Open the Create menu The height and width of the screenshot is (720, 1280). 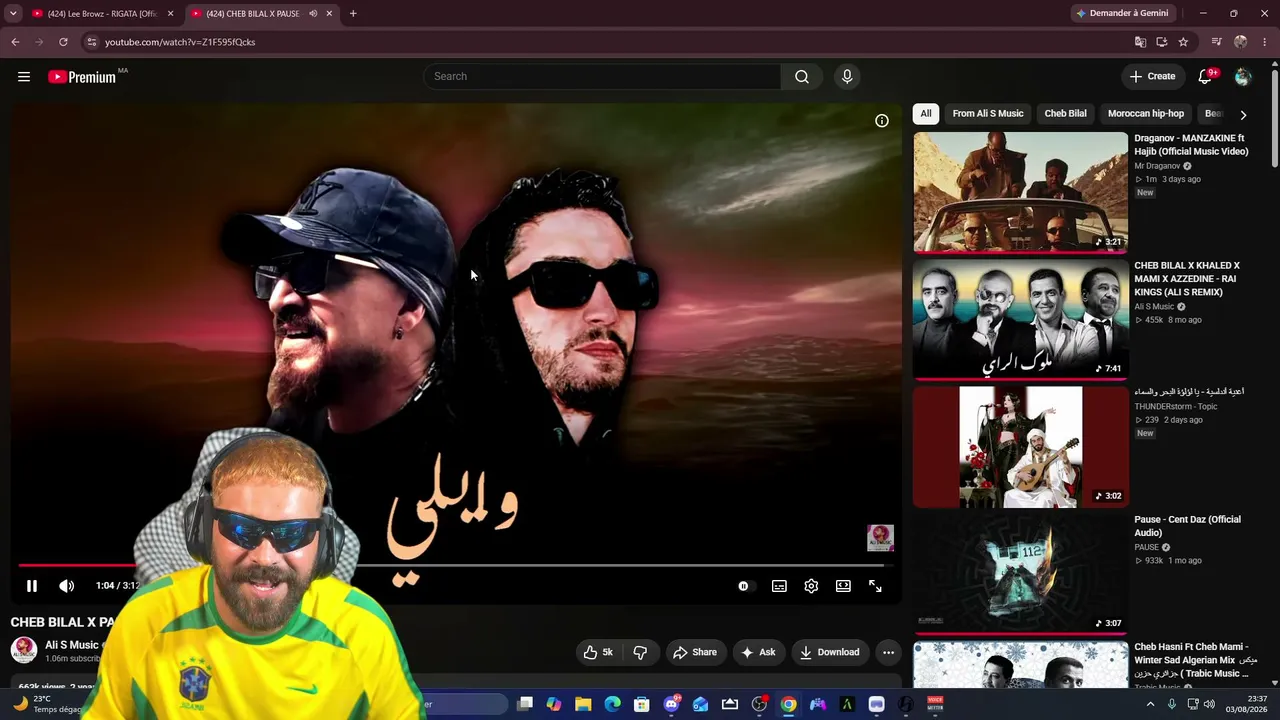[1152, 76]
